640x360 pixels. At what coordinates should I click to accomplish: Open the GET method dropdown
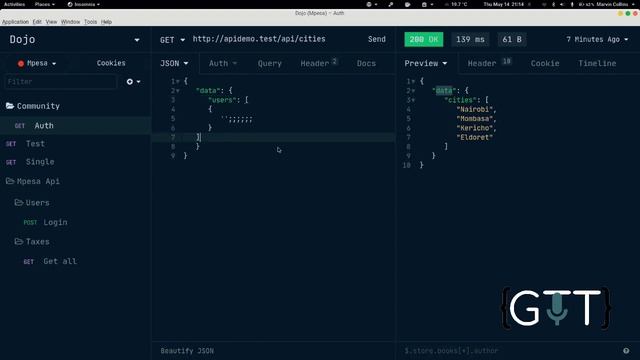pyautogui.click(x=172, y=40)
